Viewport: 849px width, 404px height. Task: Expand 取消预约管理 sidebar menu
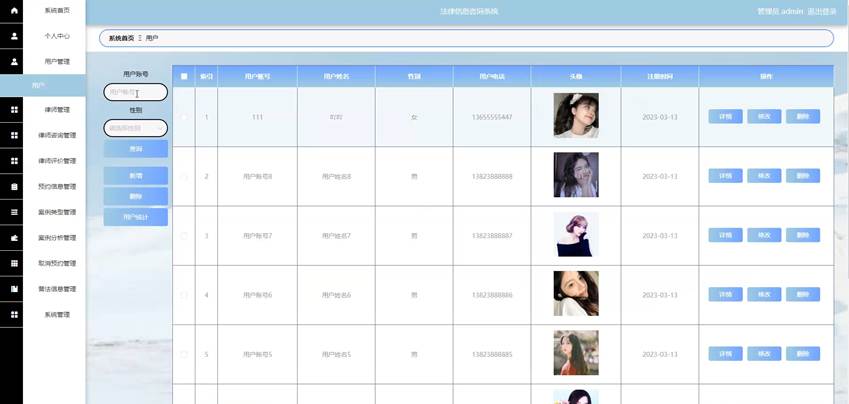coord(57,263)
